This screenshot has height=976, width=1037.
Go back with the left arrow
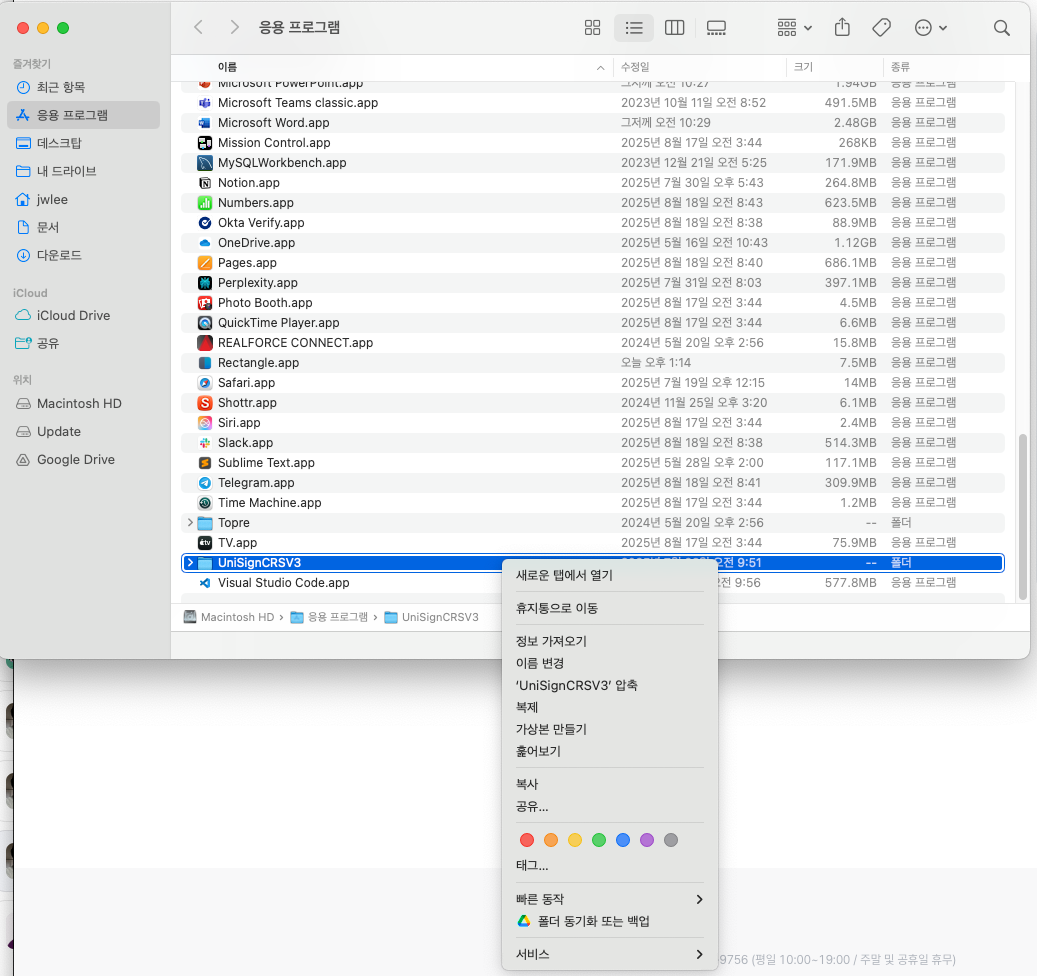click(198, 27)
